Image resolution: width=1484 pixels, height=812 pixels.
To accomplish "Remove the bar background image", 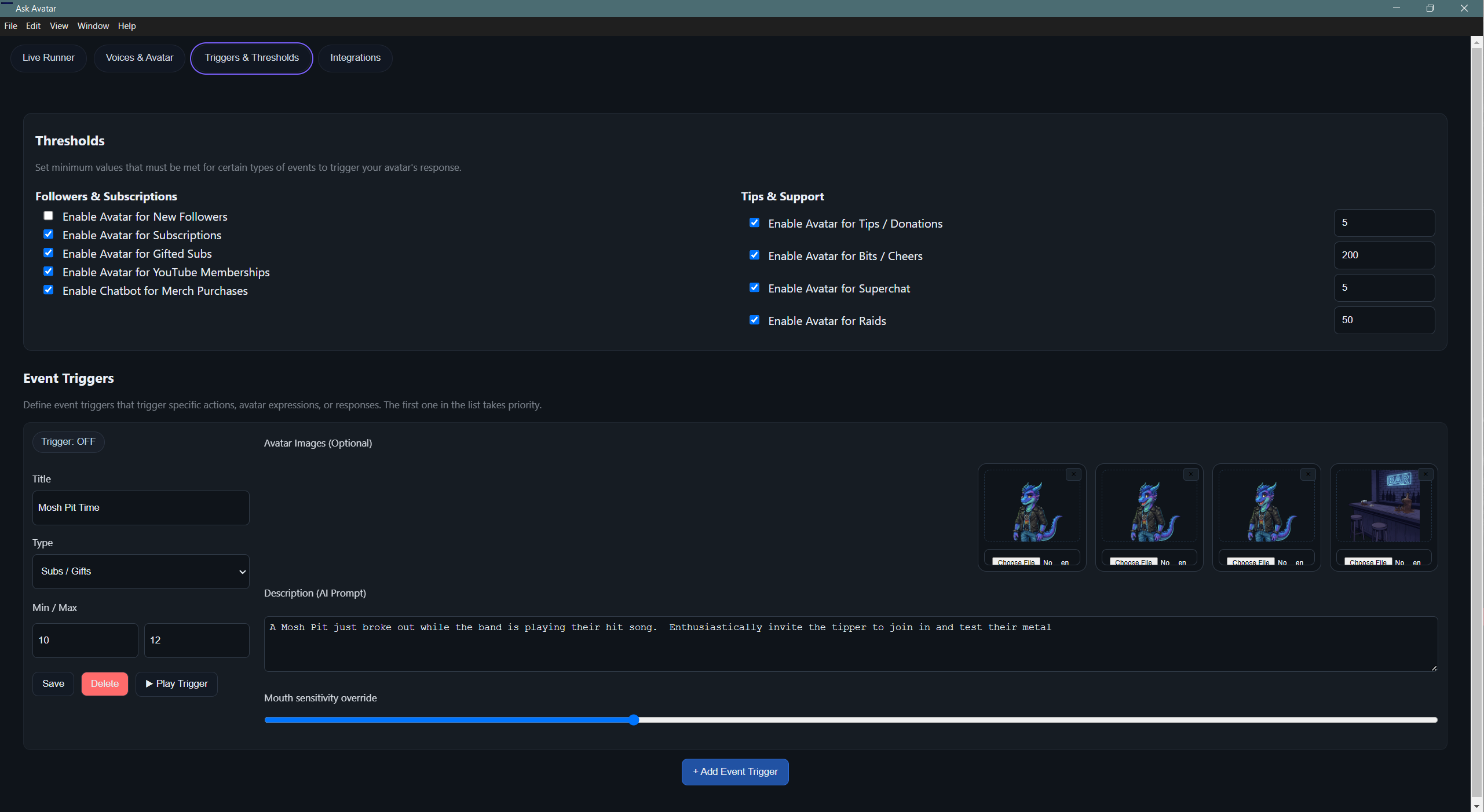I will [1424, 474].
